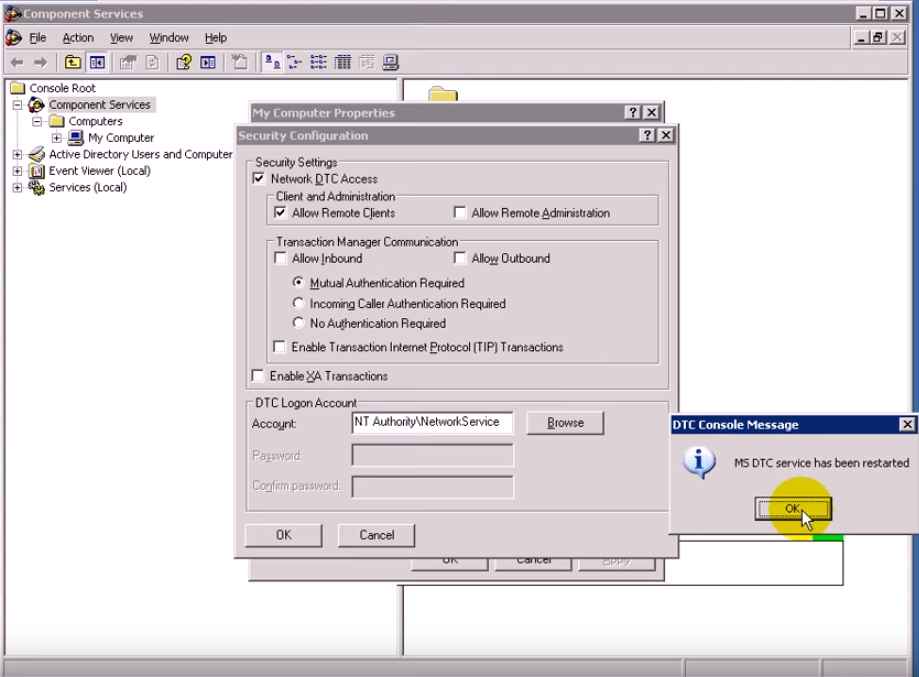Enable XA Transactions checkbox
This screenshot has width=919, height=677.
(x=259, y=376)
